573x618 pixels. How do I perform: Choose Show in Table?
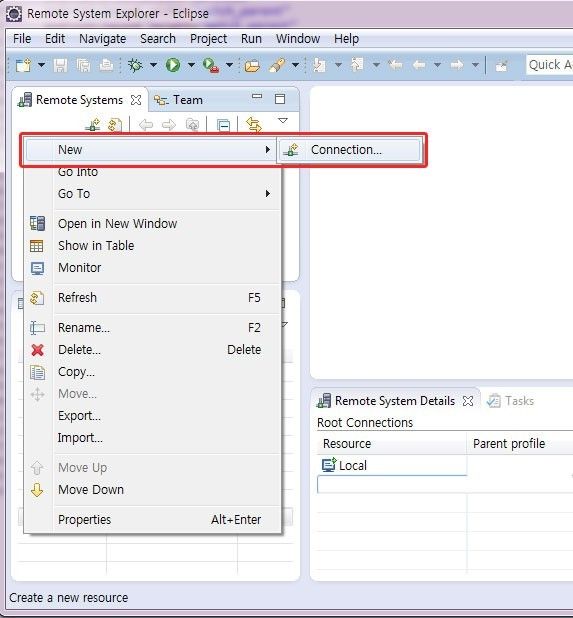(153, 246)
